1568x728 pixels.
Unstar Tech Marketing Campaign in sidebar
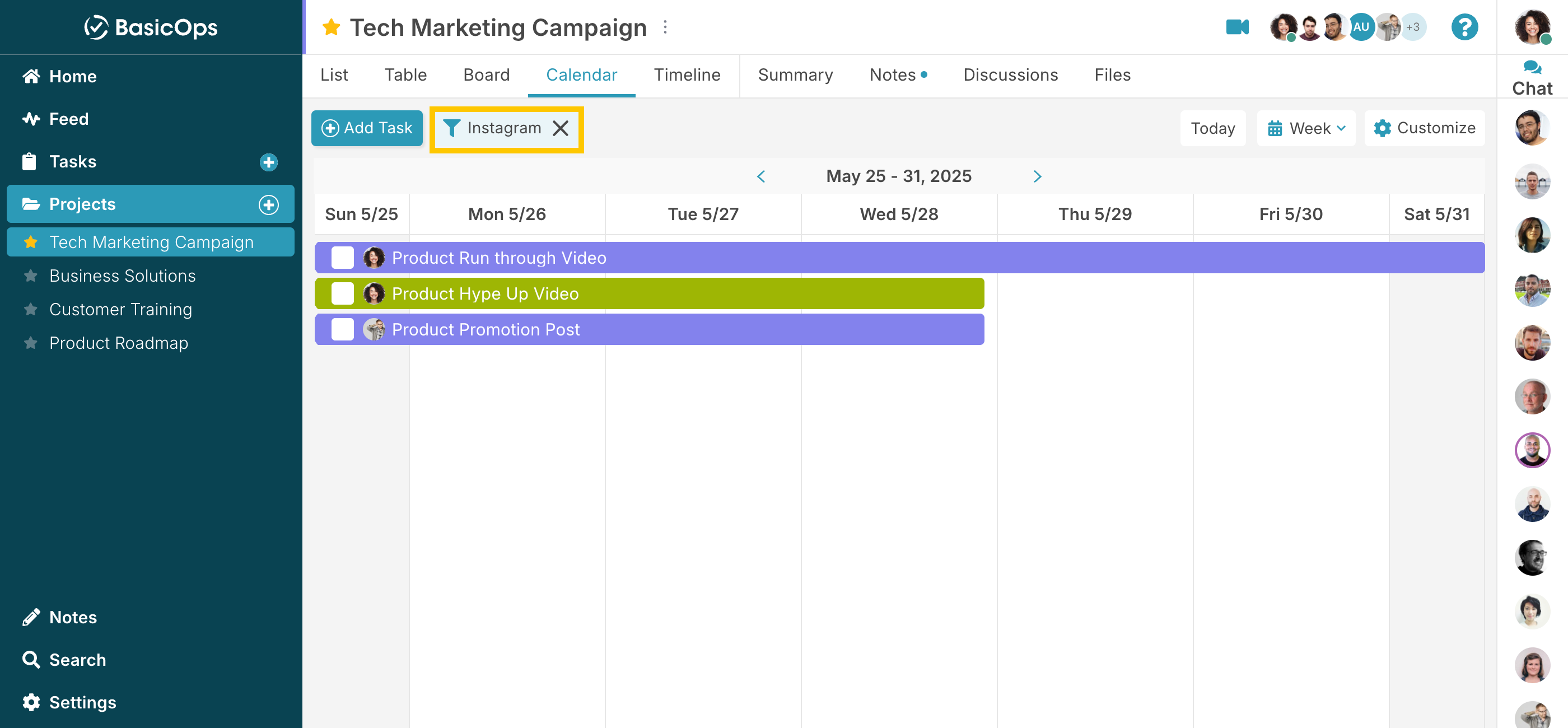pos(30,242)
